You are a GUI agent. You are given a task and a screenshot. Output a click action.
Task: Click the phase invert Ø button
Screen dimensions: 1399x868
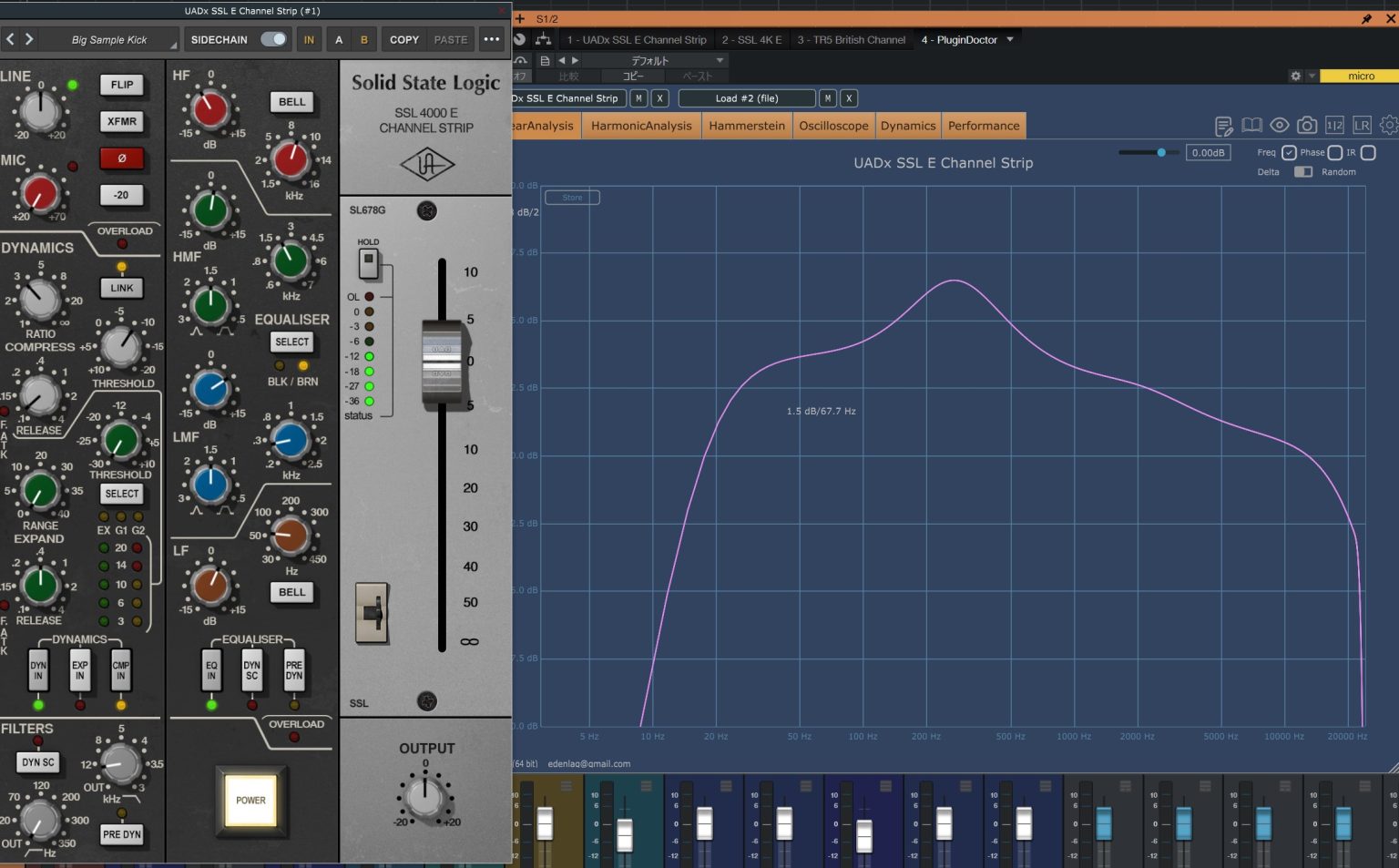coord(121,158)
